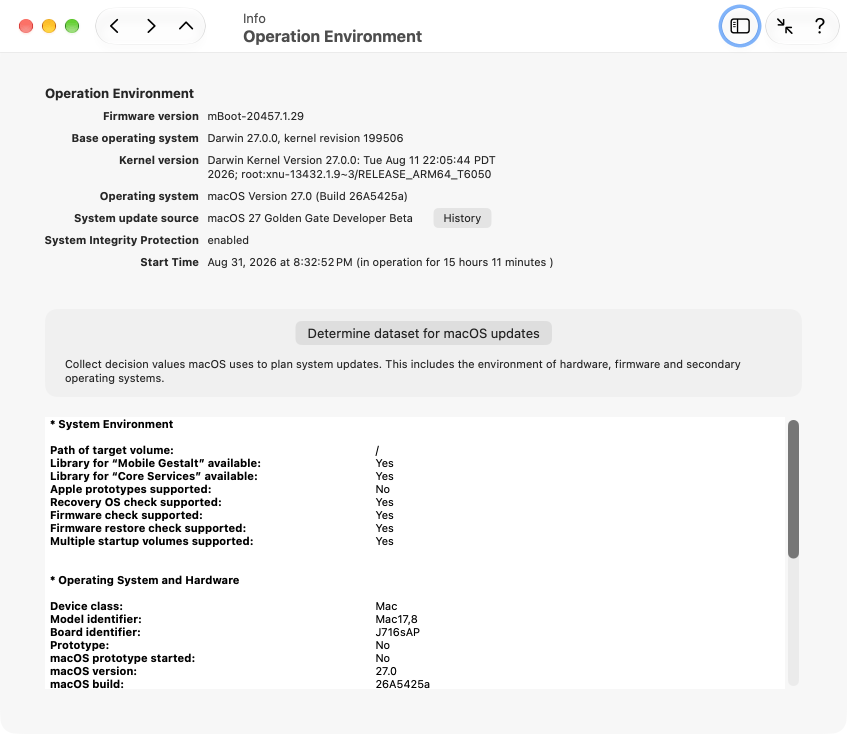Click the Firmware check supported label

tap(126, 515)
